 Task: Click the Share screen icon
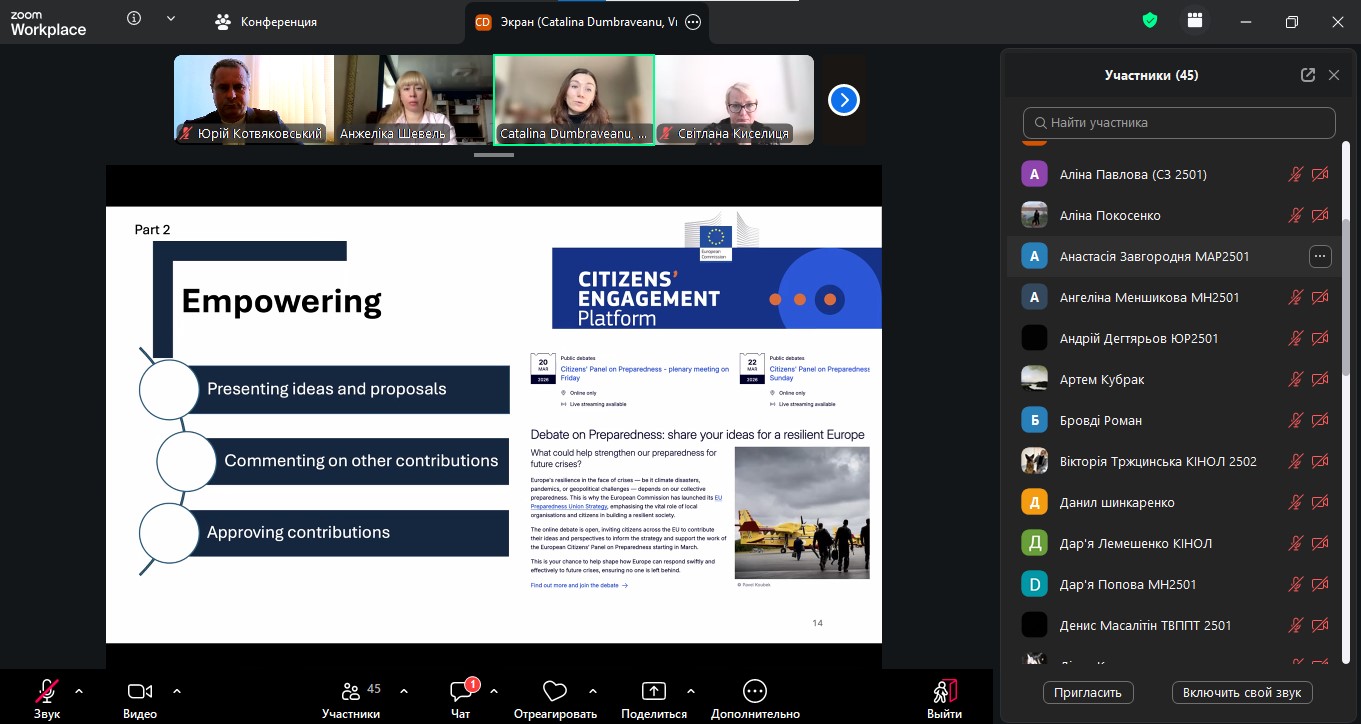pos(653,691)
